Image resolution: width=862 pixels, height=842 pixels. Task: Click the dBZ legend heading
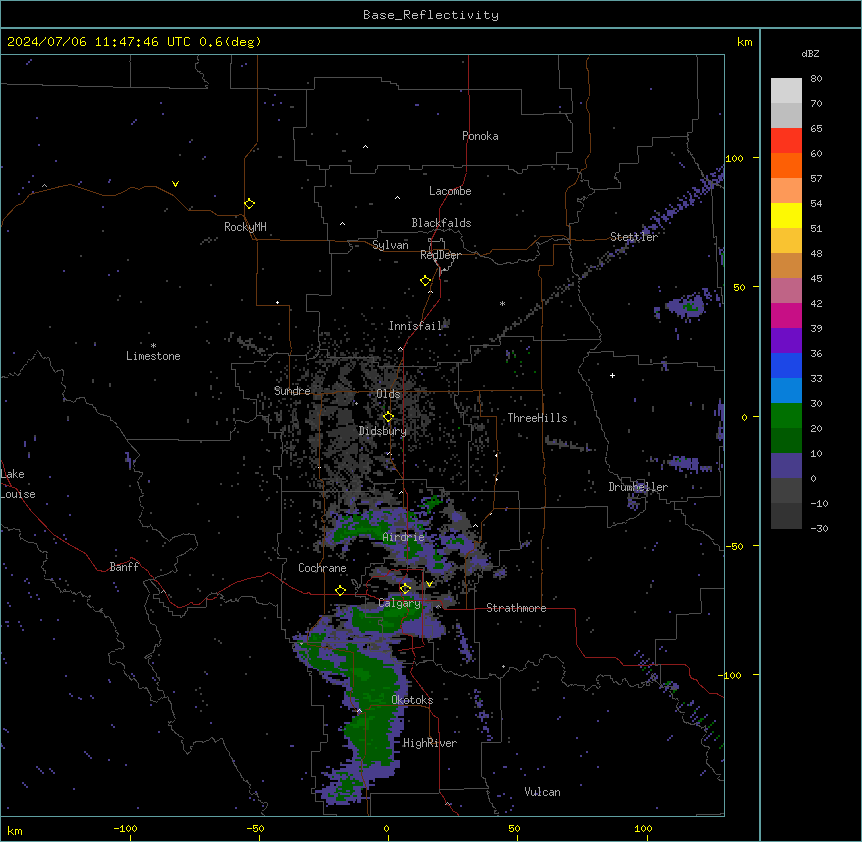tap(810, 53)
